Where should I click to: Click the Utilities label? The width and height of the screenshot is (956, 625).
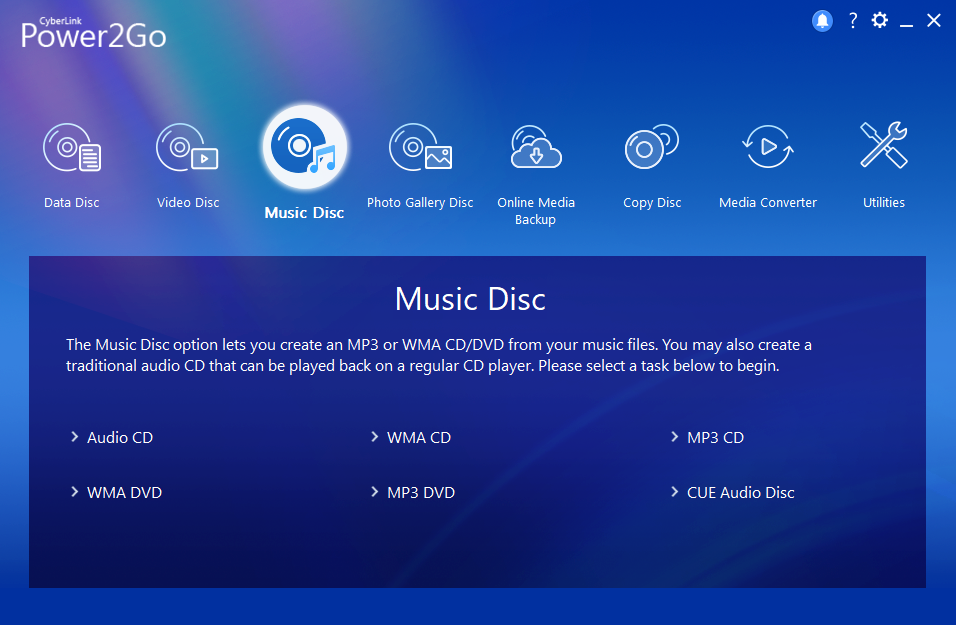point(883,202)
